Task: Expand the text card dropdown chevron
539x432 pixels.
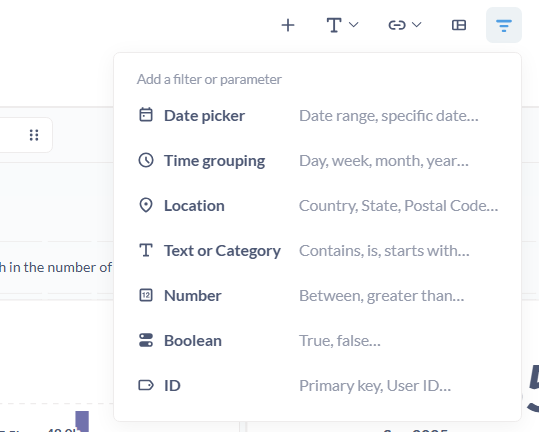Action: 353,25
